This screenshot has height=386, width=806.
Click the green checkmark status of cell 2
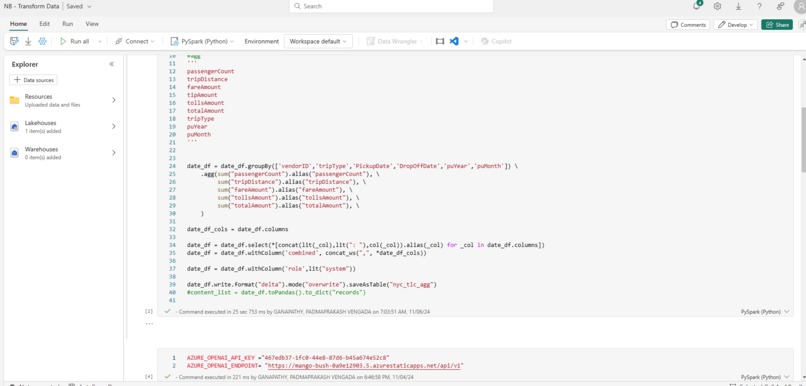coord(167,311)
